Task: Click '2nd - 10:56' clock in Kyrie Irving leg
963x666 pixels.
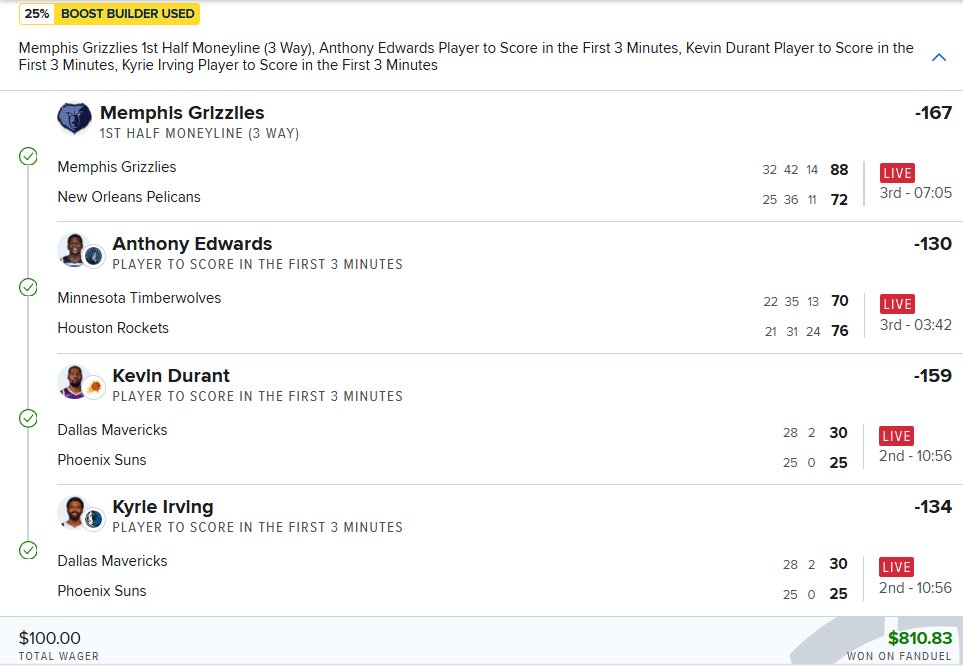Action: click(915, 588)
